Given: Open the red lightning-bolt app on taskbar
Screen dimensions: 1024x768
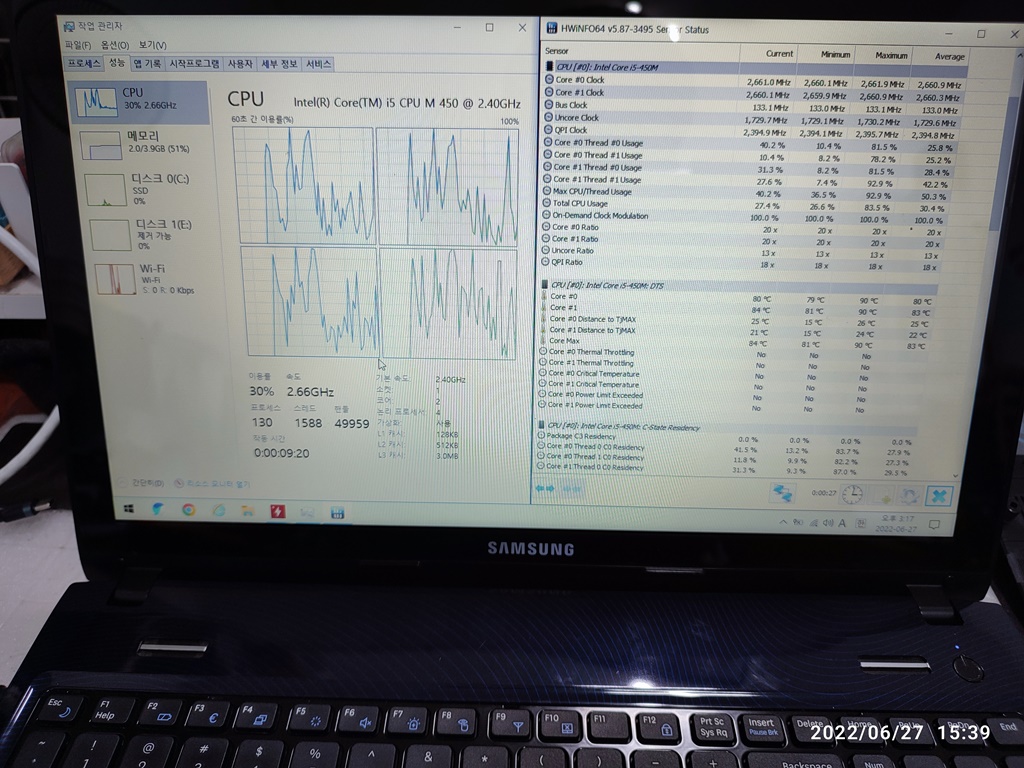Looking at the screenshot, I should pos(278,511).
